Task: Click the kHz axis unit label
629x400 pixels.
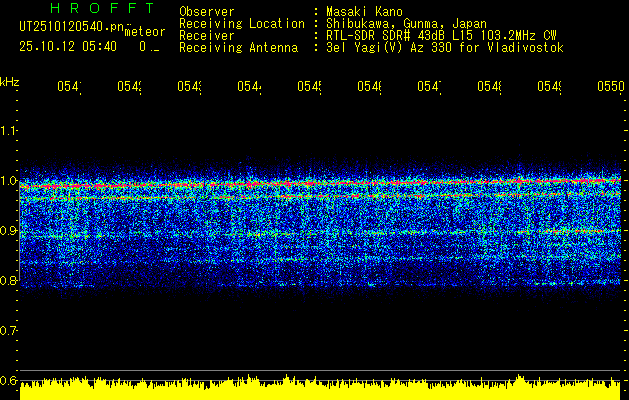Action: [9, 83]
